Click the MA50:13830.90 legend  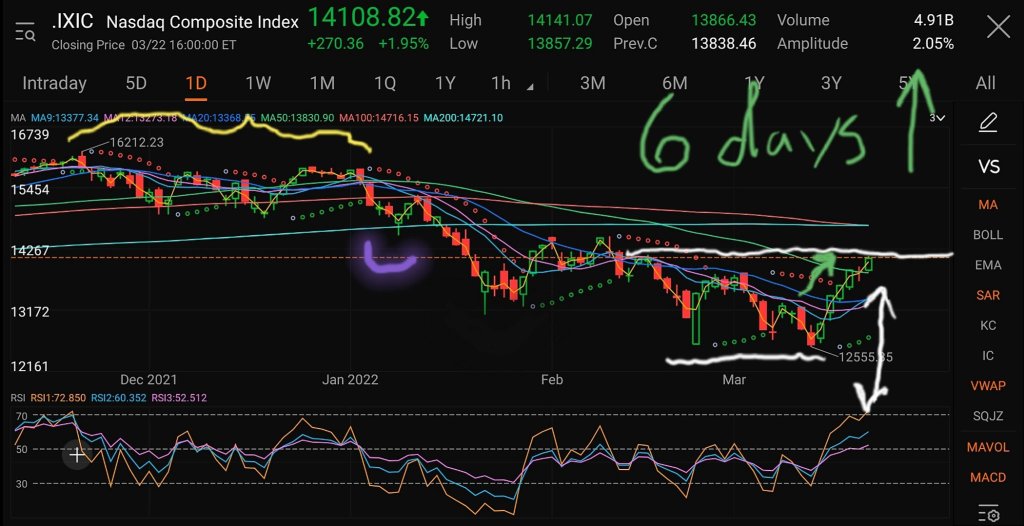point(298,118)
